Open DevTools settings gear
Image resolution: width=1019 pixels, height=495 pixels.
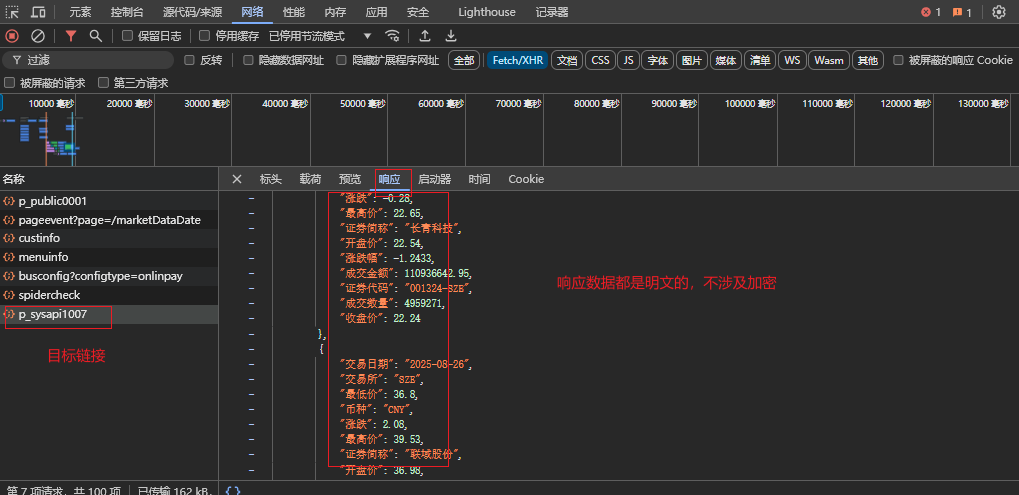[x=999, y=12]
